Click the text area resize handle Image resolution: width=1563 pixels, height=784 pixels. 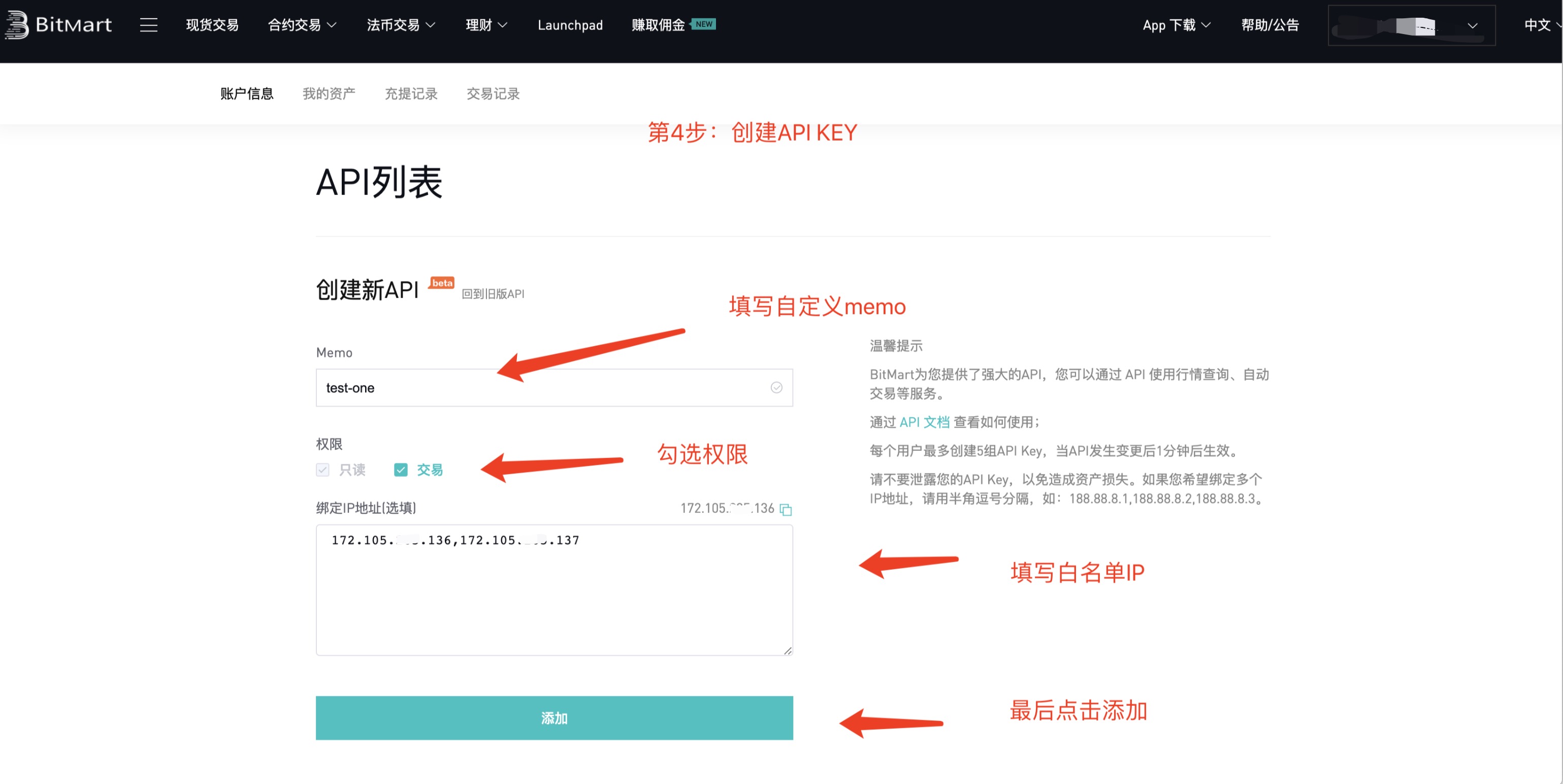click(787, 650)
